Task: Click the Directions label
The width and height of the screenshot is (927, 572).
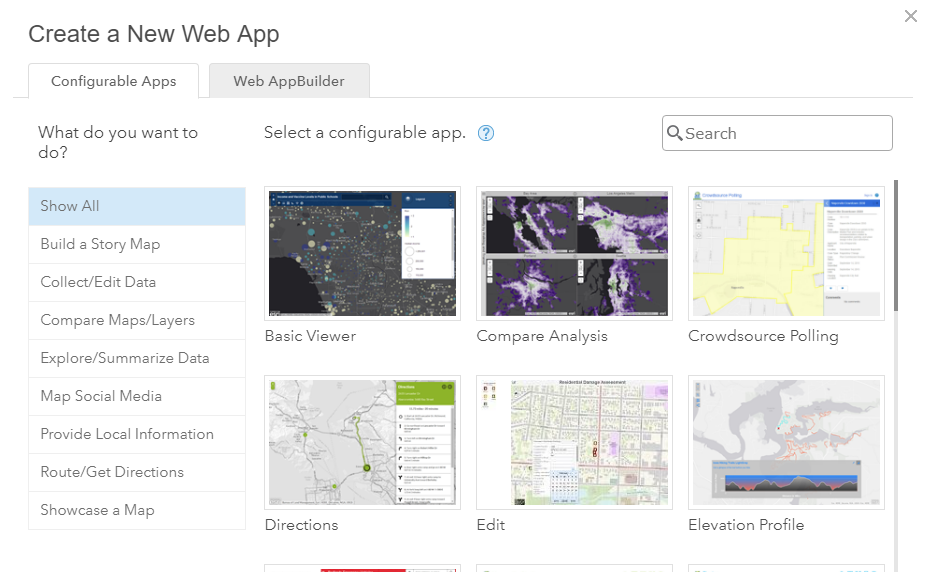Action: coord(302,525)
